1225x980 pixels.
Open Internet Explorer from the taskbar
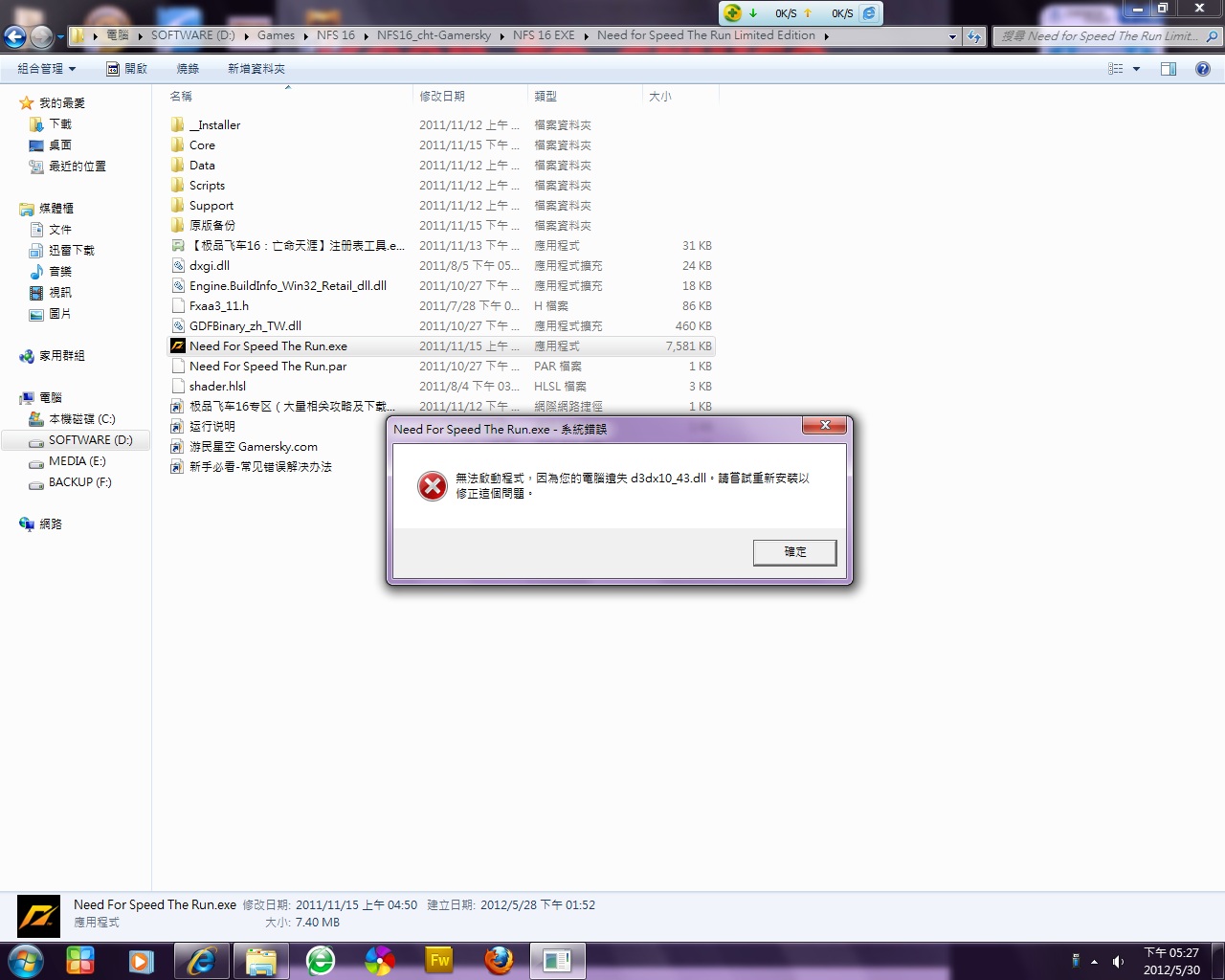coord(201,961)
